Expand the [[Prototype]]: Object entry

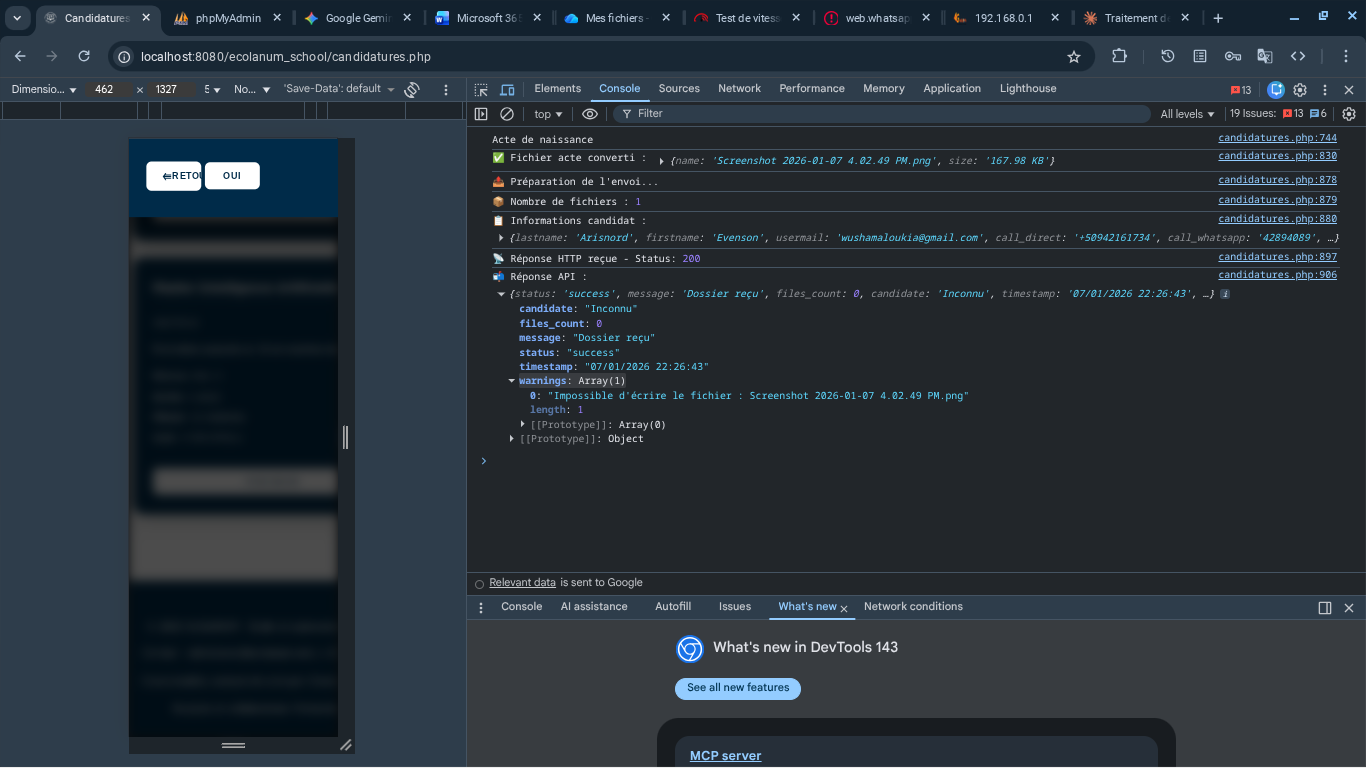click(512, 439)
